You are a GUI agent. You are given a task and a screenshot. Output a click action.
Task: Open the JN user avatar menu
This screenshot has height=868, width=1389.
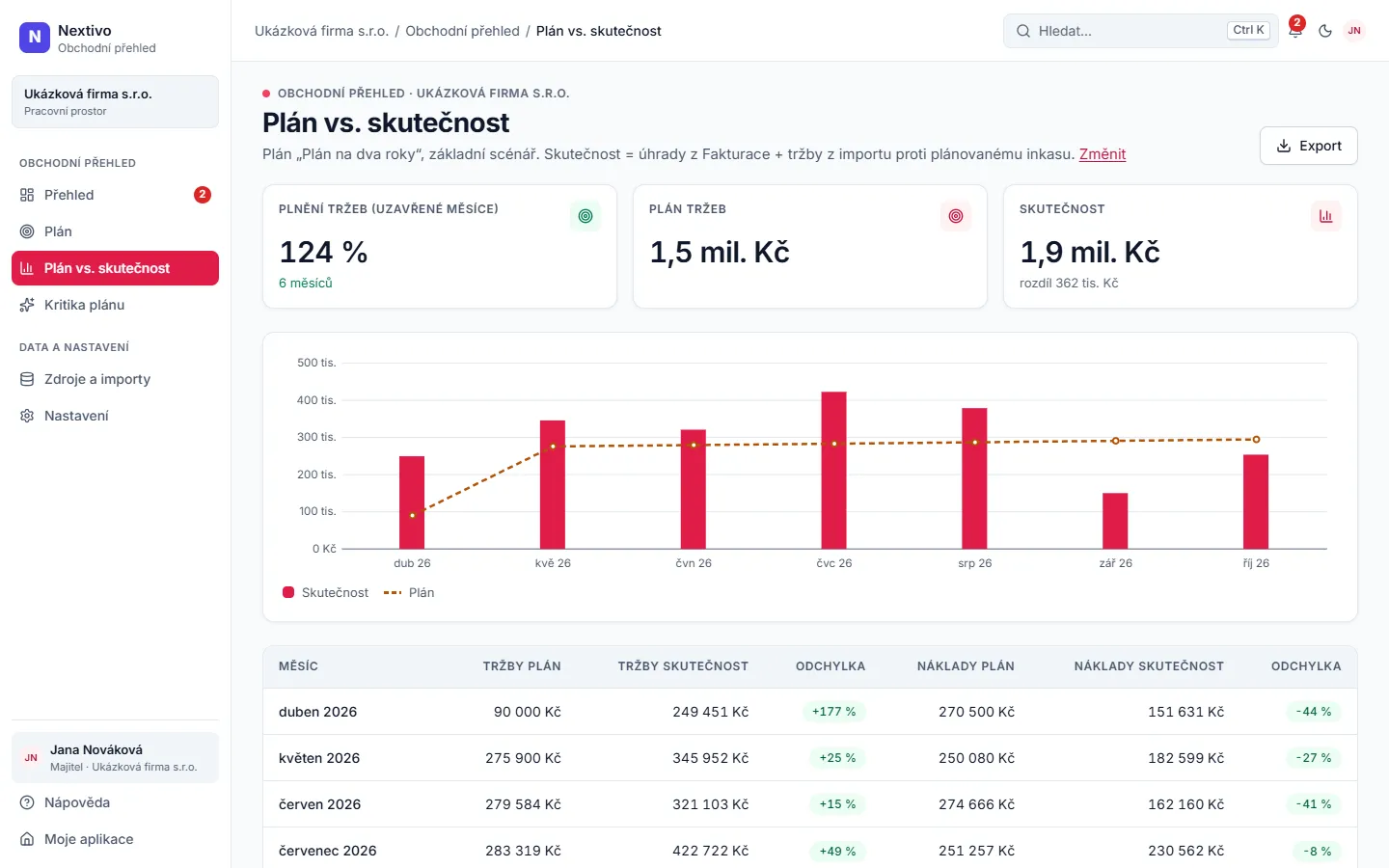pyautogui.click(x=1354, y=31)
